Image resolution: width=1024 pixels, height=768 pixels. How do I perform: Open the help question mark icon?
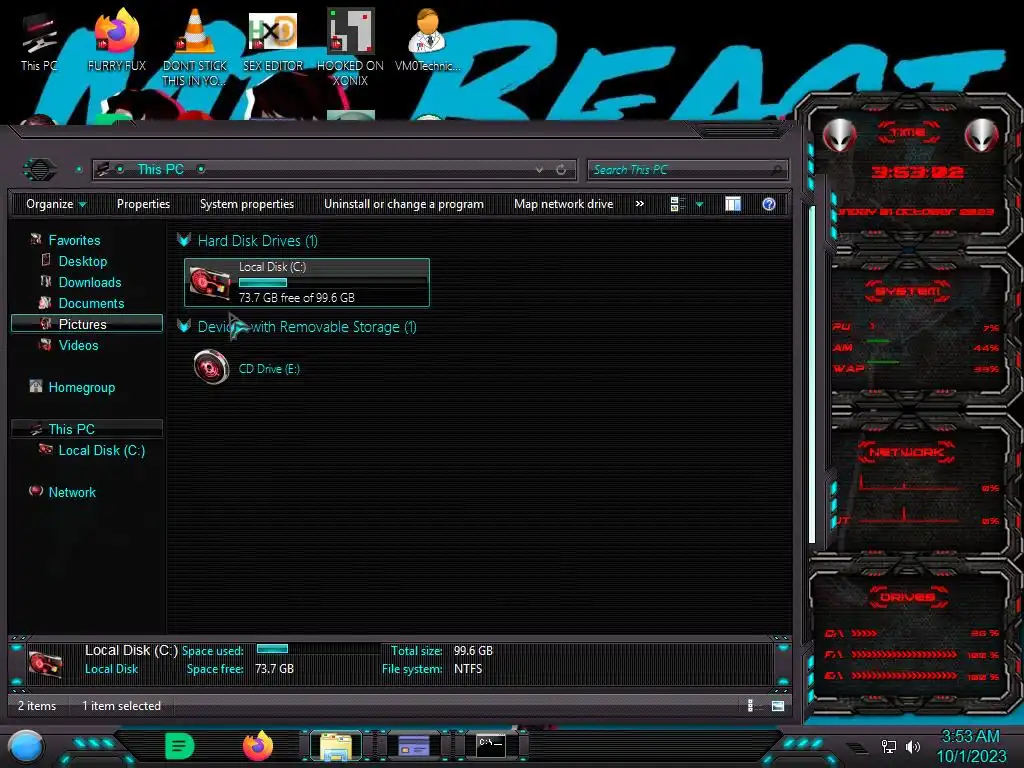tap(769, 204)
